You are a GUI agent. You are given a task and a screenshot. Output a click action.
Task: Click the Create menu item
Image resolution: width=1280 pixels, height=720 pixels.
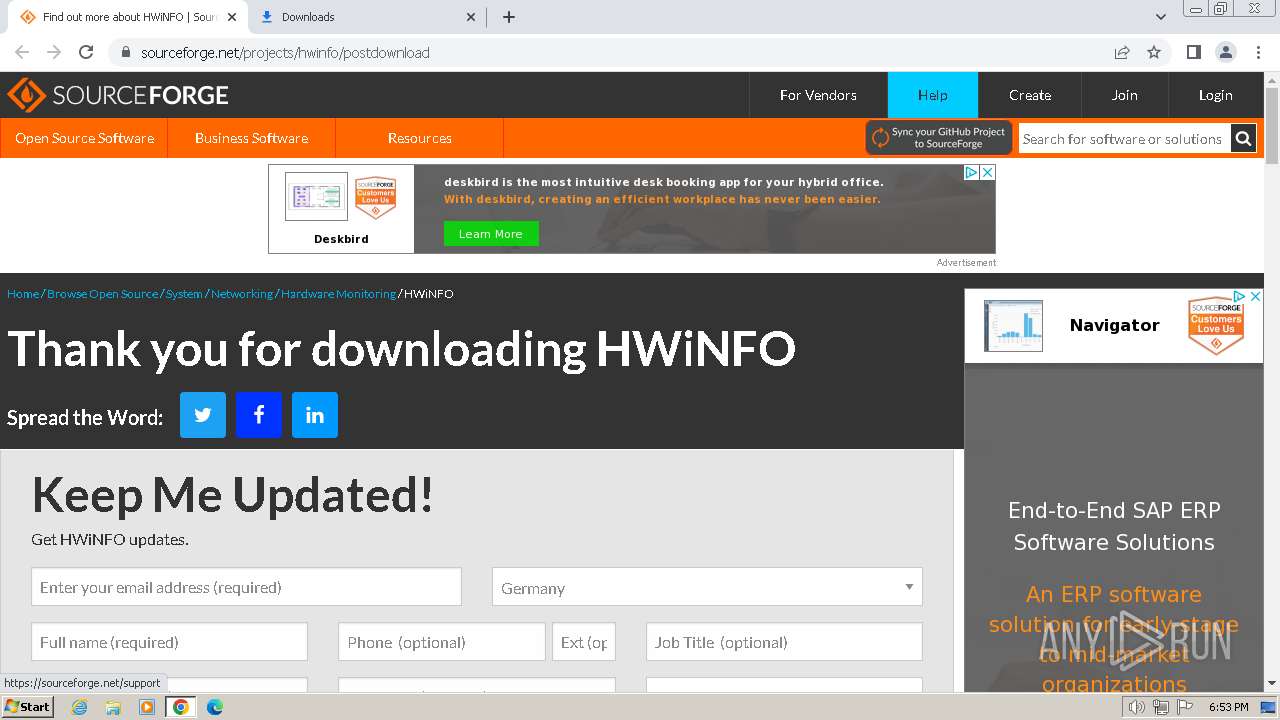(1030, 95)
